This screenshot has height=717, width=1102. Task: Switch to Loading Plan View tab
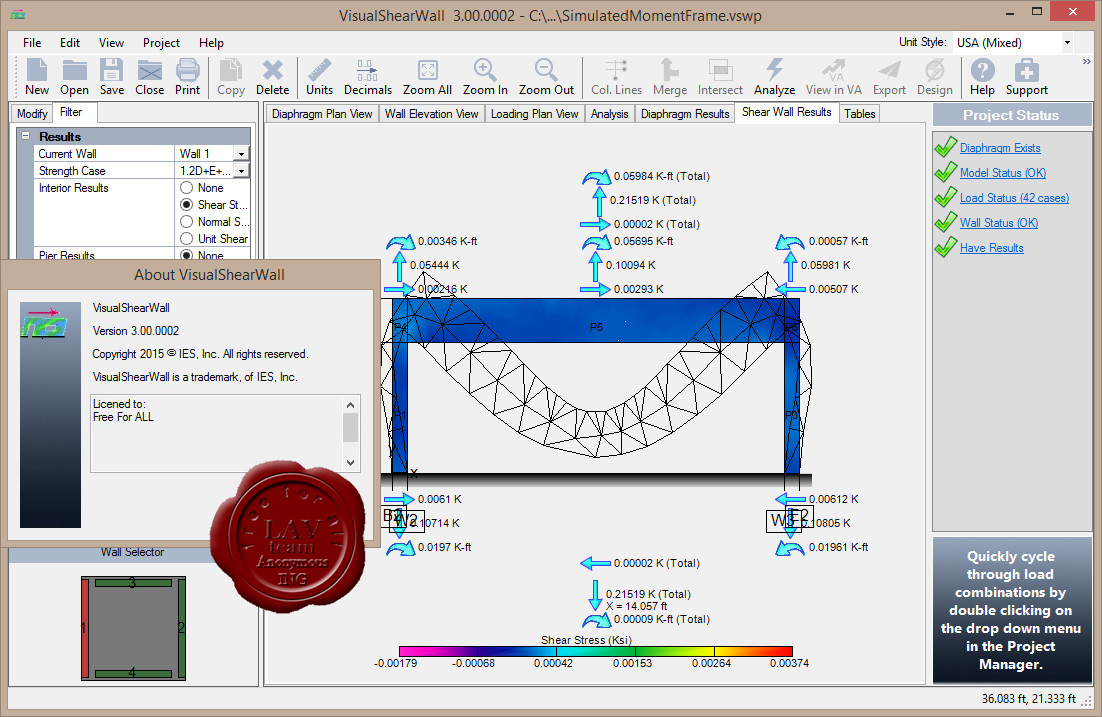(x=534, y=114)
